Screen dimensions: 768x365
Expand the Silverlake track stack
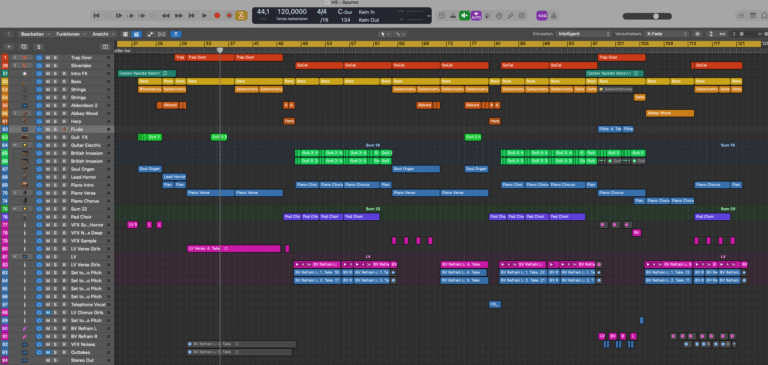(x=15, y=66)
